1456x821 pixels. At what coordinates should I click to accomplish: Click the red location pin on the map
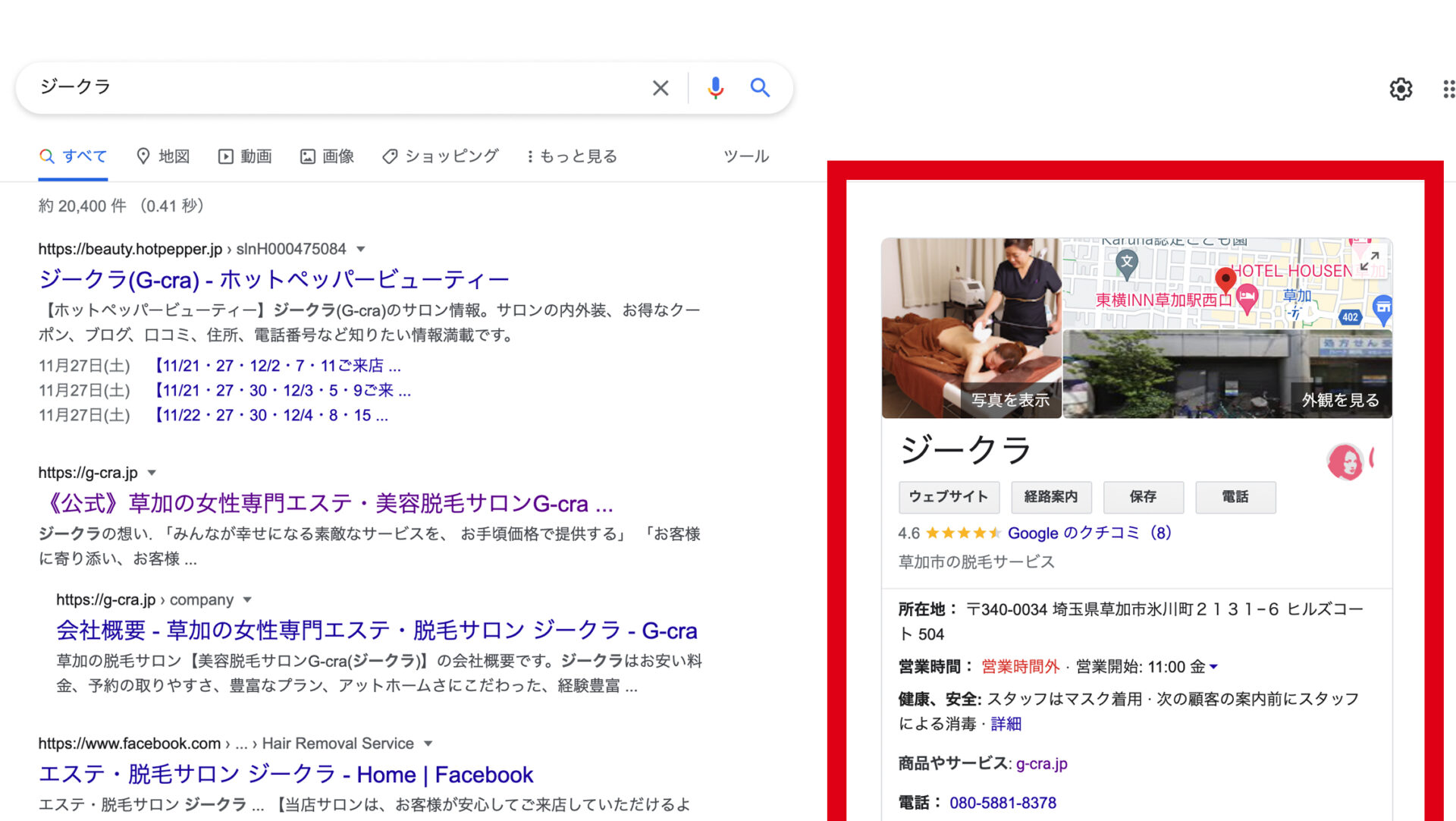[x=1225, y=280]
